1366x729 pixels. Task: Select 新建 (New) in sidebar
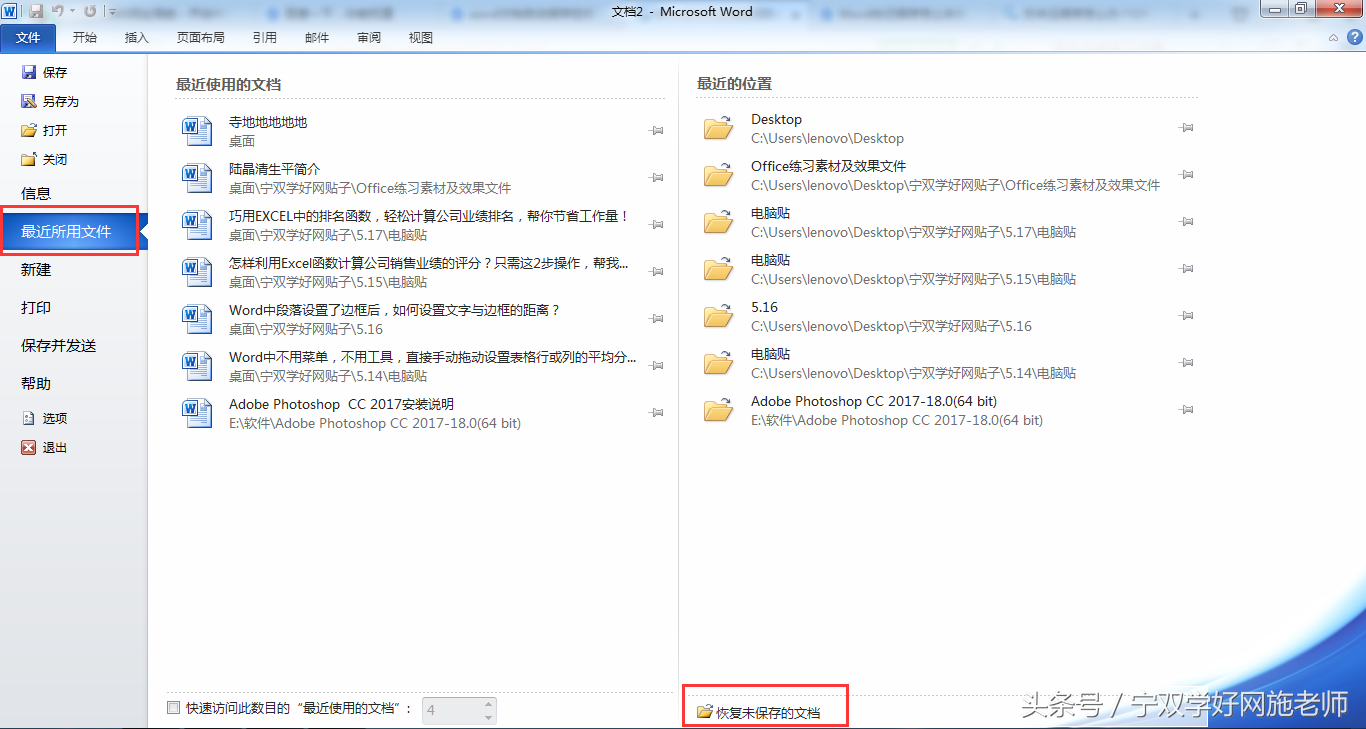[36, 269]
